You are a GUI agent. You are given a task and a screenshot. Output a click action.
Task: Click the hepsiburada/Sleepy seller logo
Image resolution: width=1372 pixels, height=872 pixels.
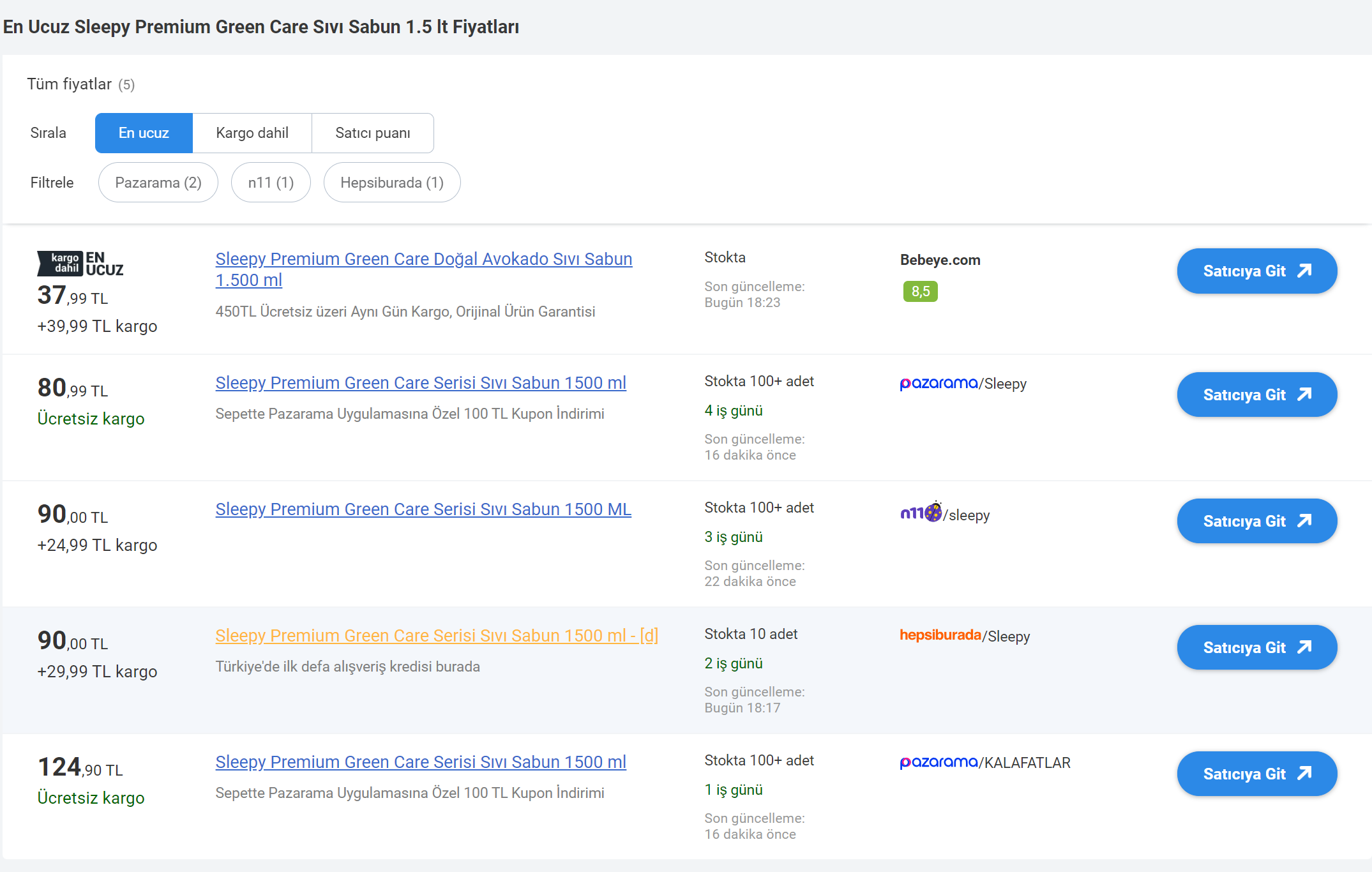(965, 636)
